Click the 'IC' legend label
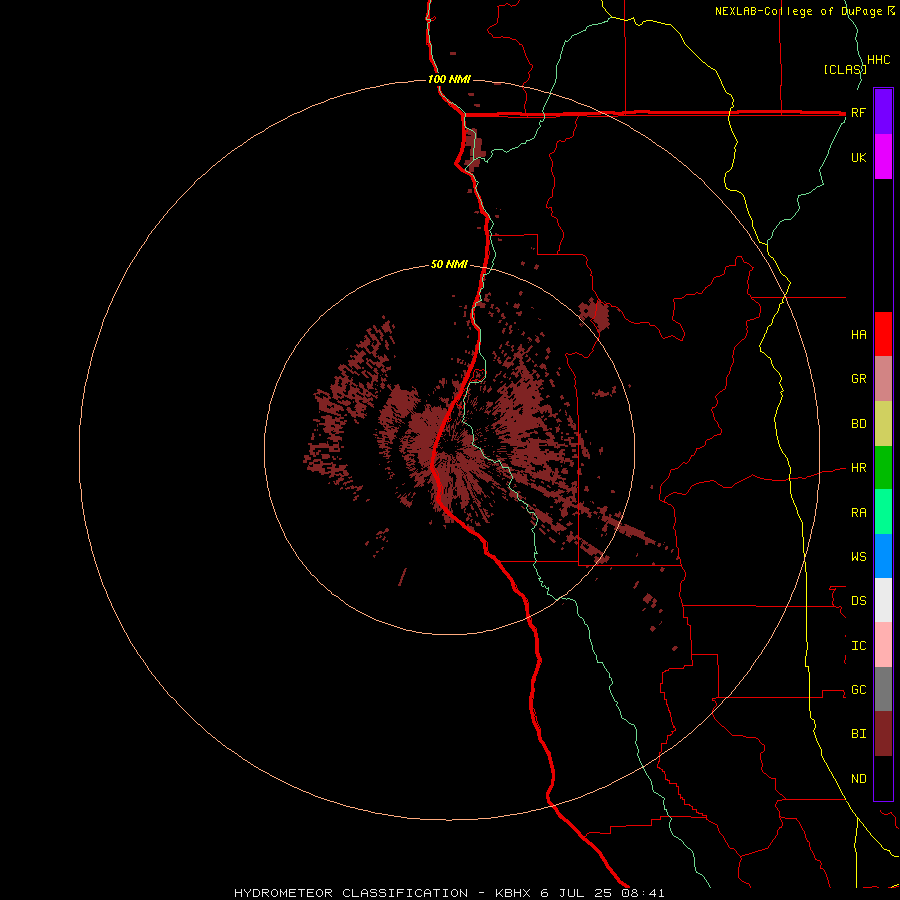The height and width of the screenshot is (900, 900). coord(858,646)
